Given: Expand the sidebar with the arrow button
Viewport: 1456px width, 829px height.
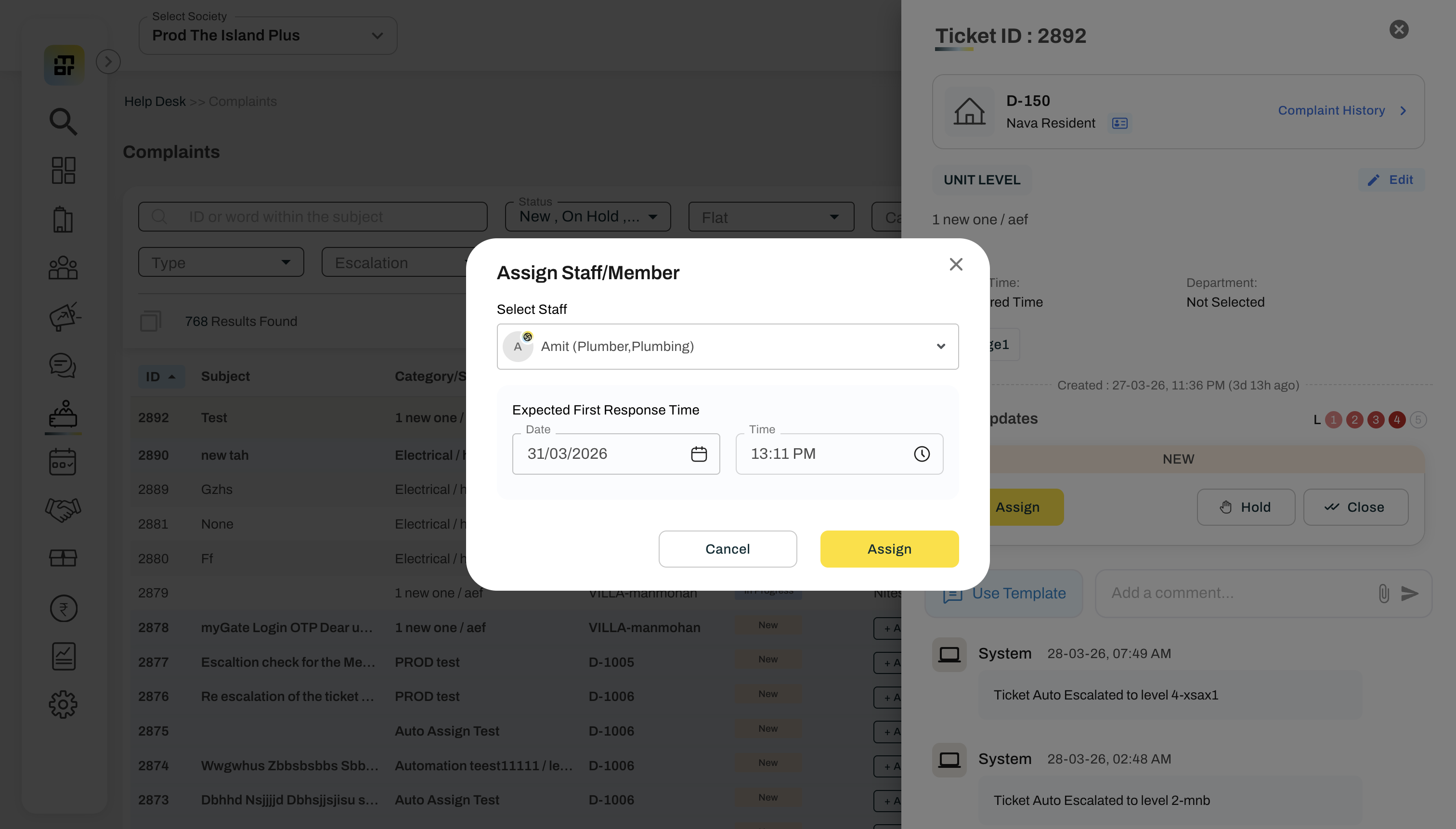Looking at the screenshot, I should coord(108,62).
